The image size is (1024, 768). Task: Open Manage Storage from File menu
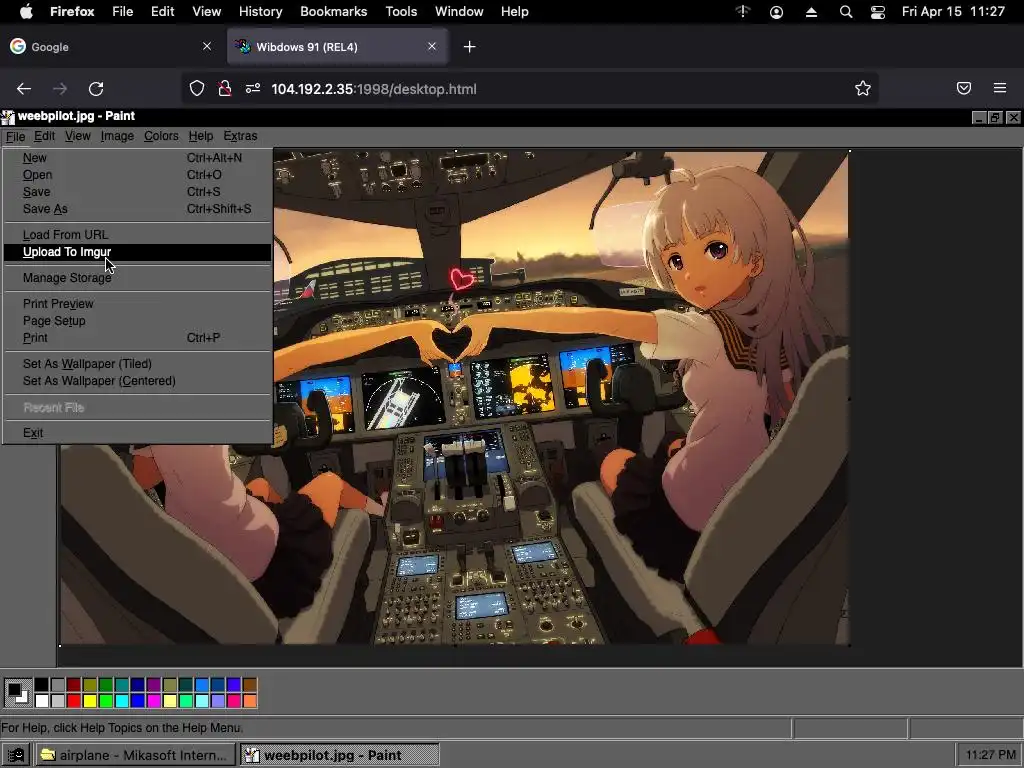click(137, 278)
